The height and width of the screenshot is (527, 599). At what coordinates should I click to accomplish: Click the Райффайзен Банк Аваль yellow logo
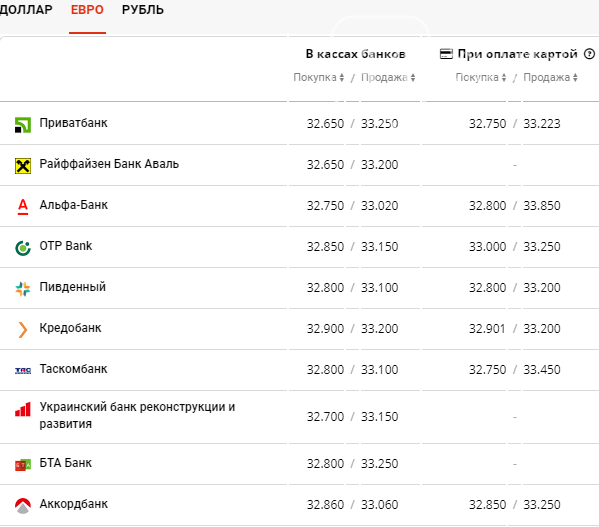click(x=23, y=166)
